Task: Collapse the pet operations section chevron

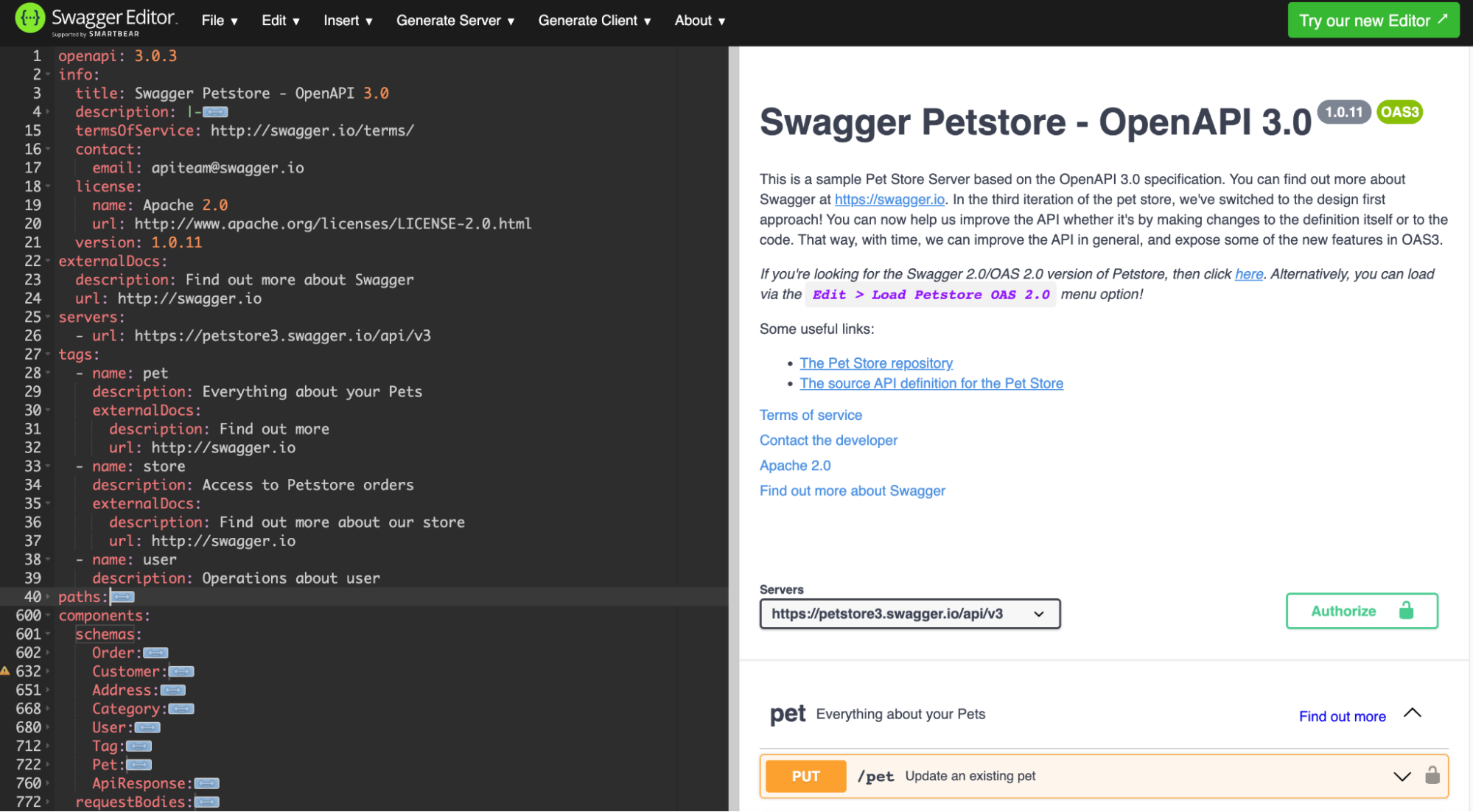Action: [1413, 713]
